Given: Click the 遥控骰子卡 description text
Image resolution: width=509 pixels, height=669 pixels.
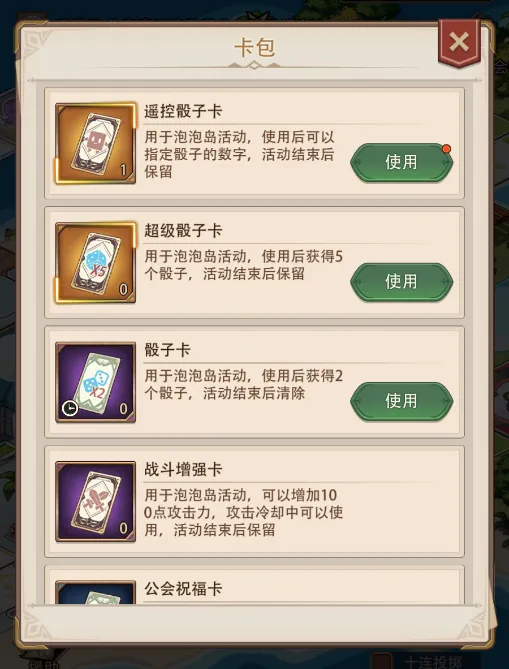Looking at the screenshot, I should (x=239, y=154).
